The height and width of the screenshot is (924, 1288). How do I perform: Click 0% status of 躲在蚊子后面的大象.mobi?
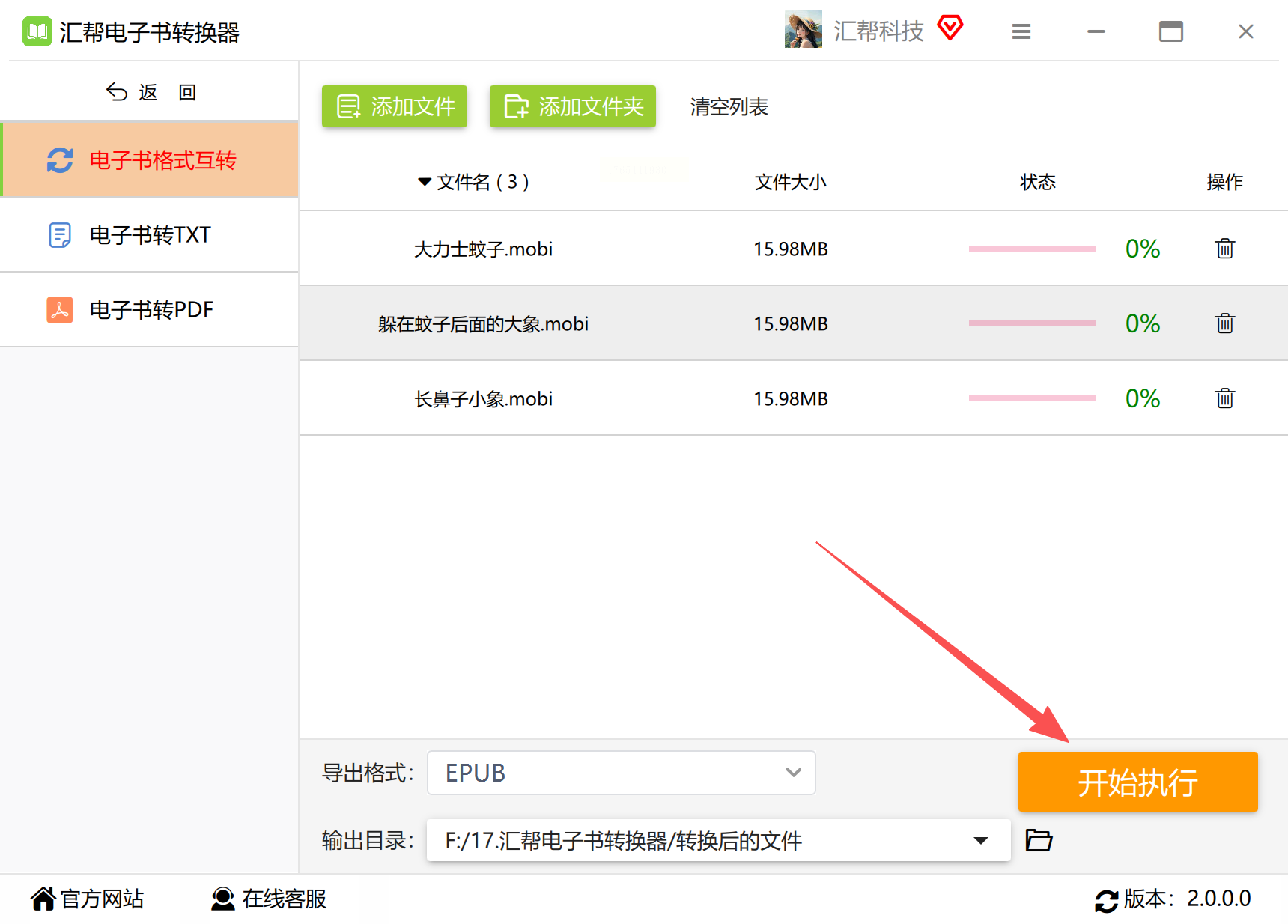pyautogui.click(x=1143, y=323)
